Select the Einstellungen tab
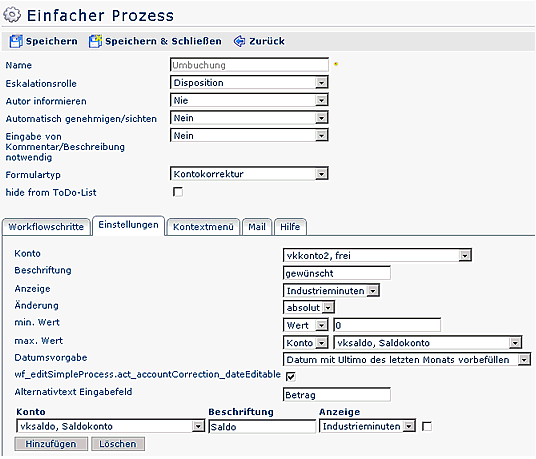Image resolution: width=536 pixels, height=459 pixels. (129, 225)
